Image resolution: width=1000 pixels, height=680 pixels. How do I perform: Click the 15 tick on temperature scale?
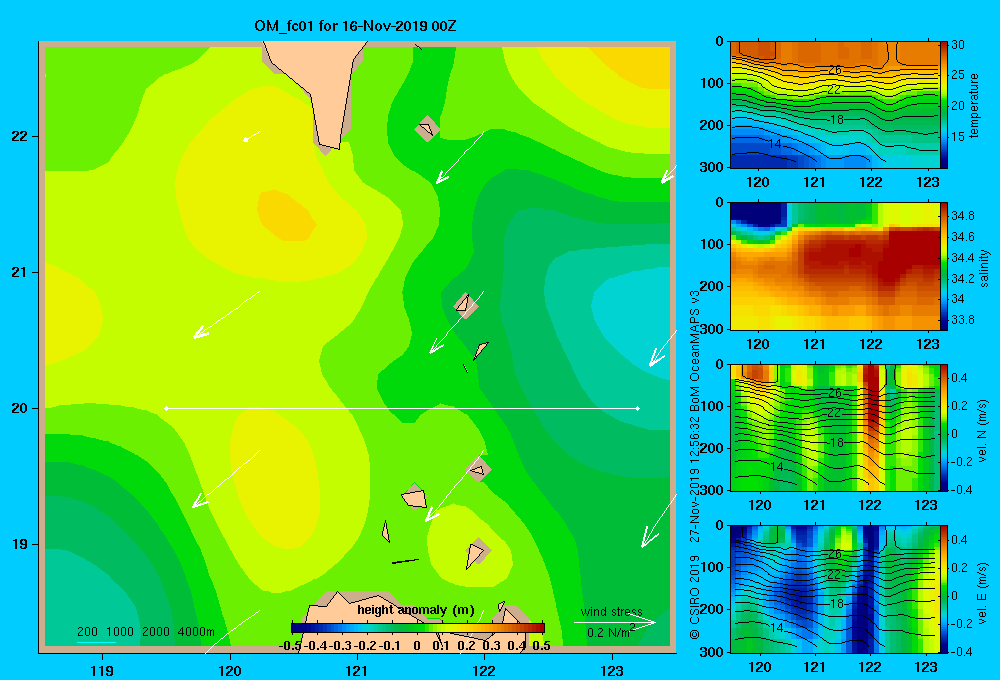click(958, 137)
